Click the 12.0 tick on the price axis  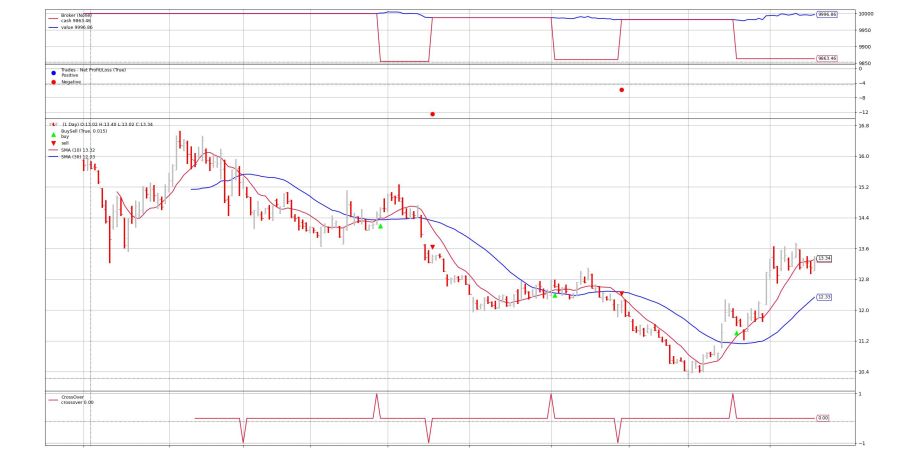point(864,311)
